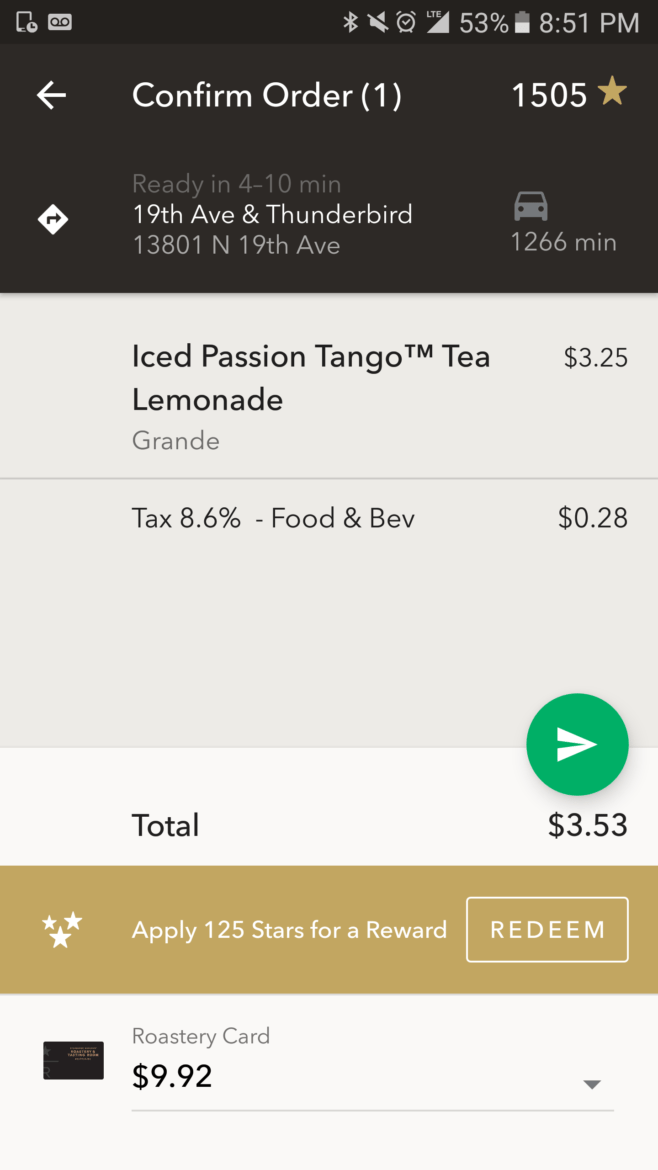This screenshot has height=1170, width=658.
Task: Tap the car drive-time icon
Action: 531,207
